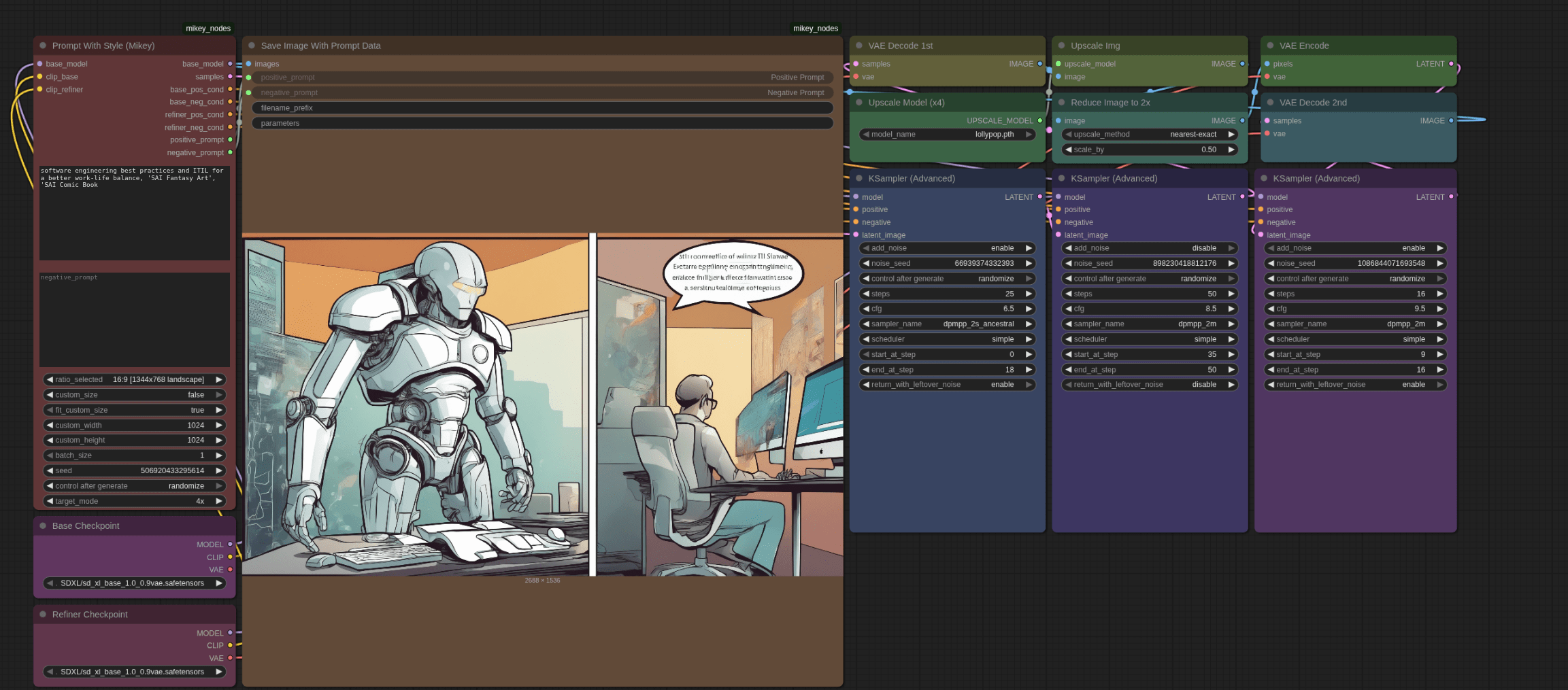Decrease batch_size using left arrow
This screenshot has height=690, width=1568.
coord(50,455)
